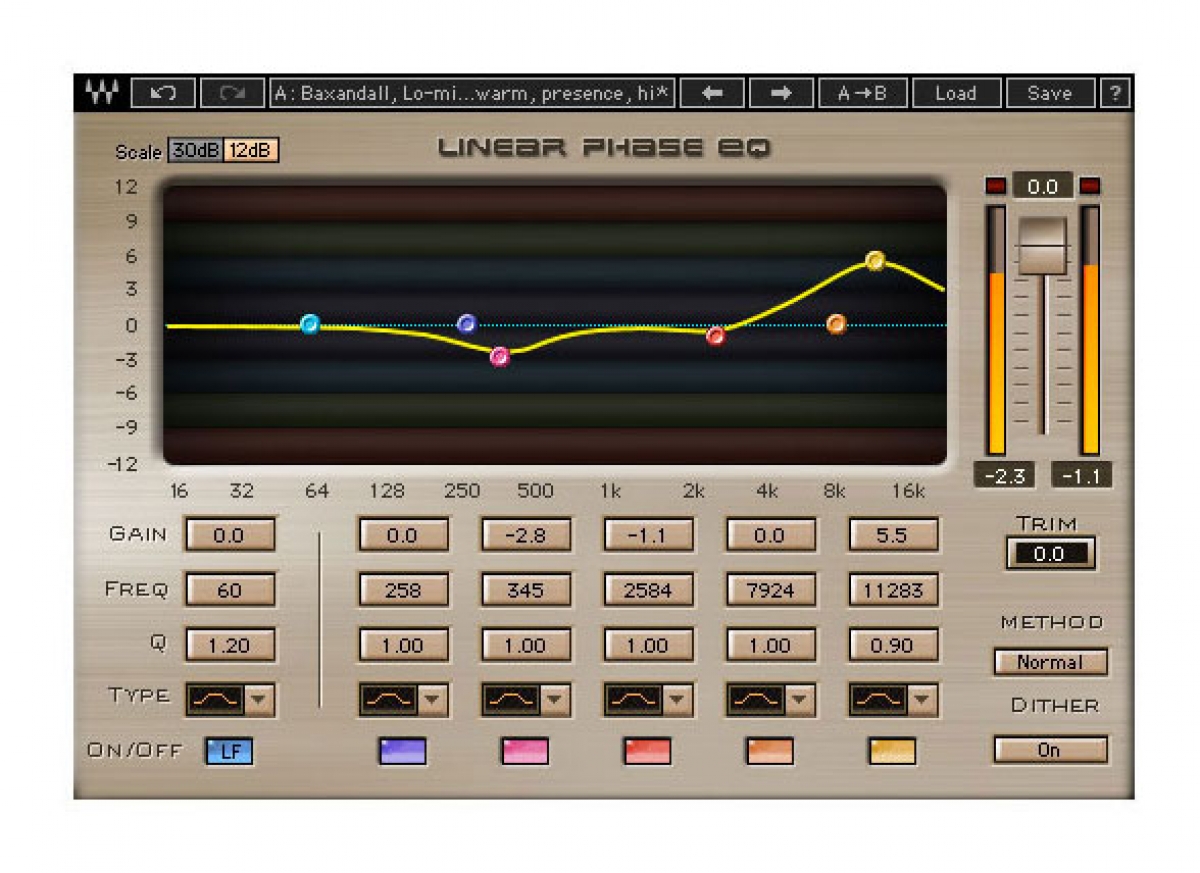1200x873 pixels.
Task: Click the left output level meter
Action: (996, 331)
